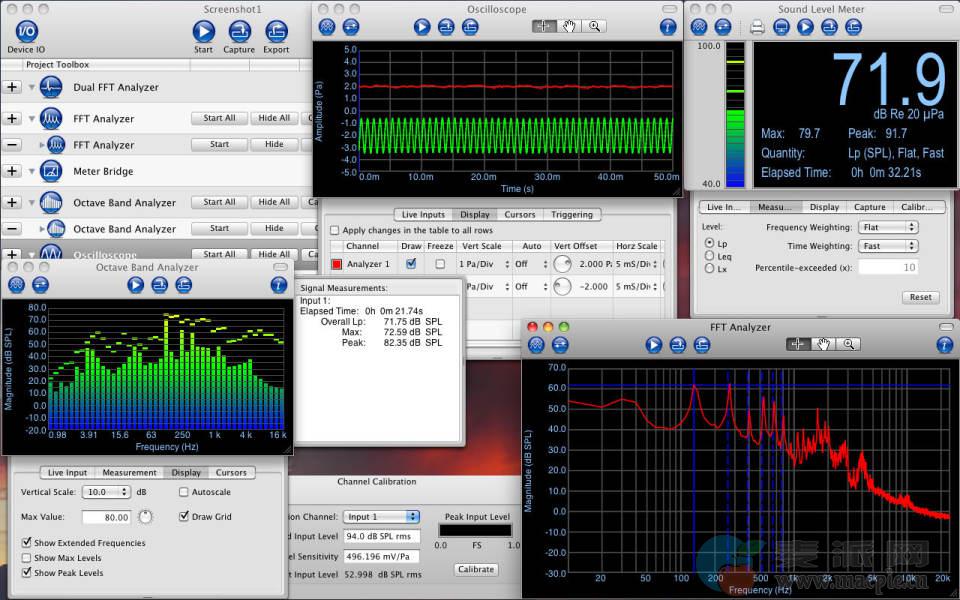Screen dimensions: 960x600
Task: Select the Leq radio button
Action: pos(710,256)
